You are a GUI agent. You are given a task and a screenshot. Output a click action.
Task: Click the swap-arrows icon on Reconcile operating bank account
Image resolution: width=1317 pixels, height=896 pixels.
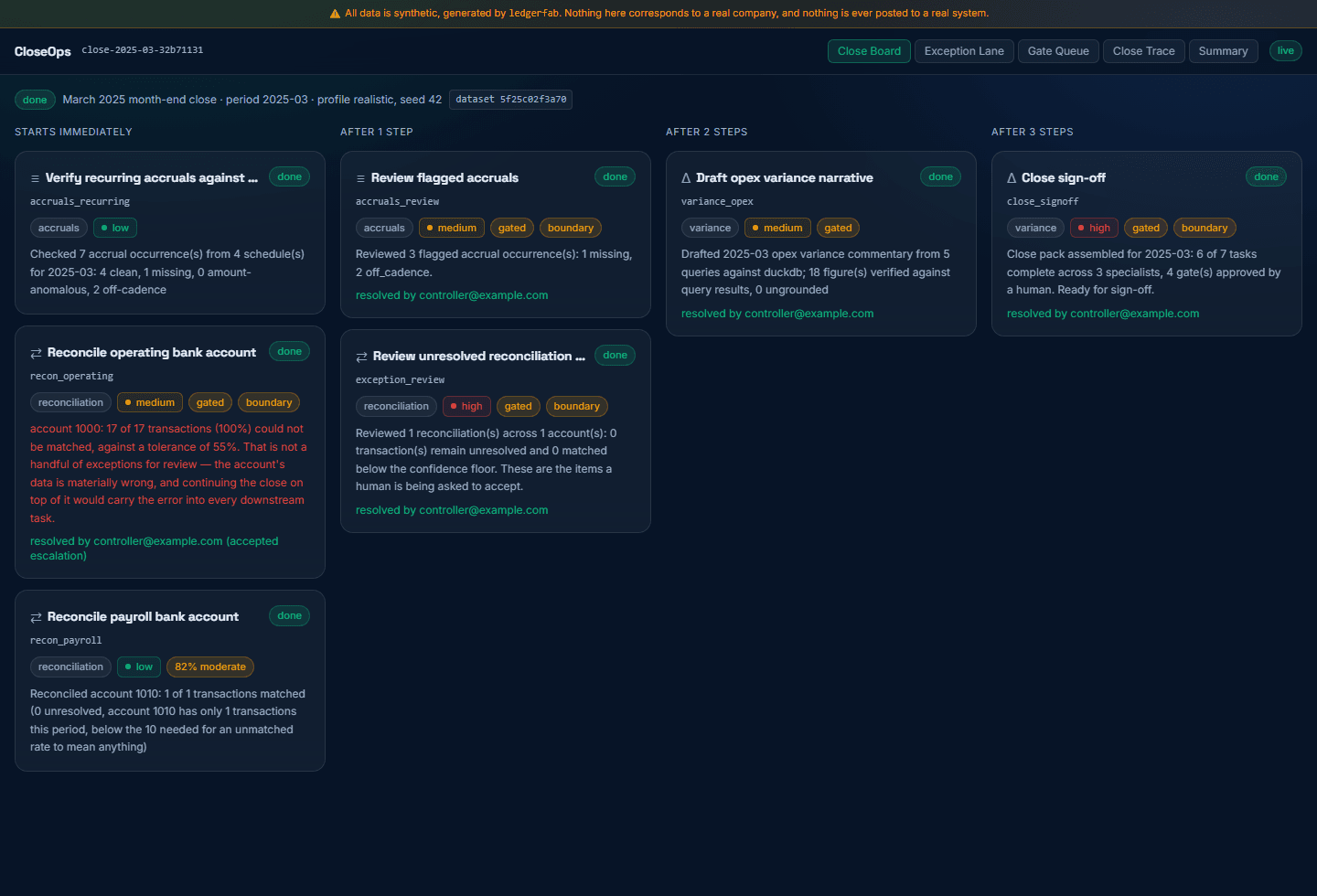[x=36, y=353]
